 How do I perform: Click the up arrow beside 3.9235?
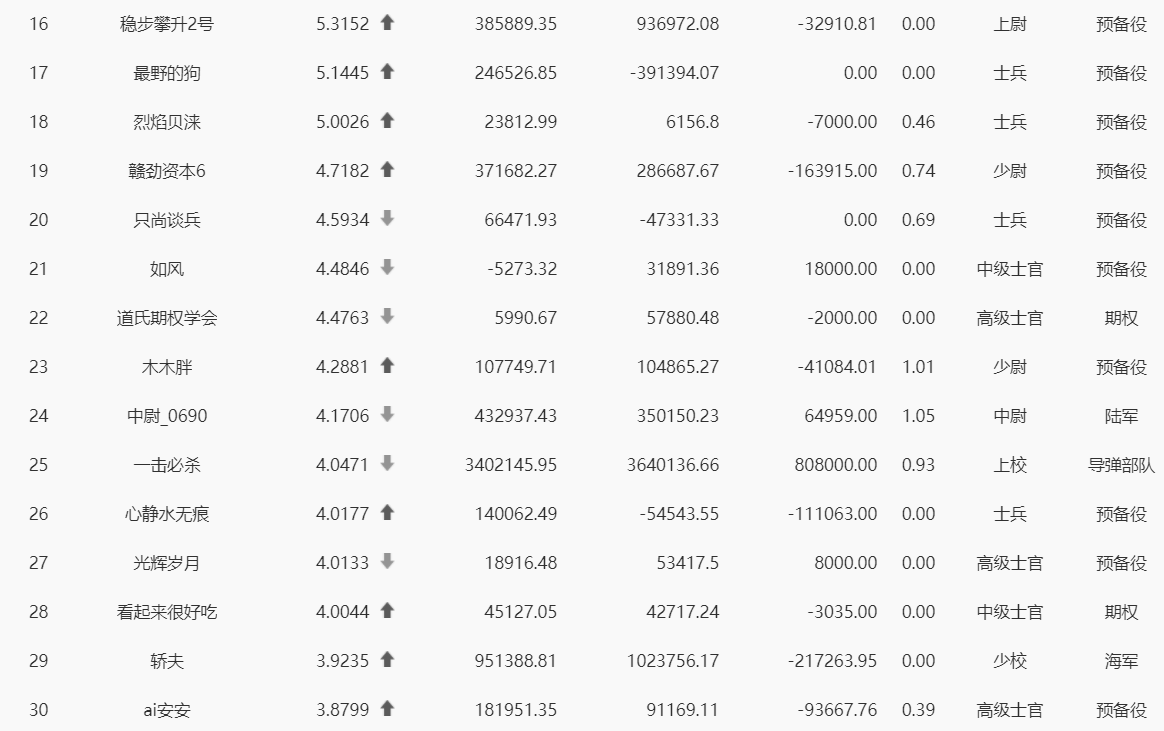(x=387, y=659)
